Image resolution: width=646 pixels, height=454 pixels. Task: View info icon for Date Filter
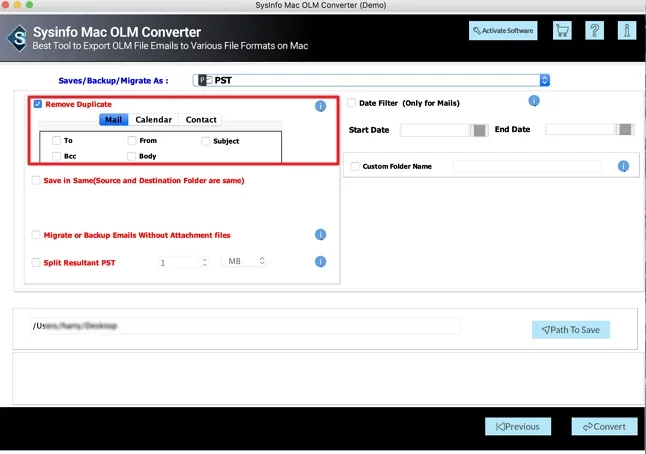pos(534,101)
